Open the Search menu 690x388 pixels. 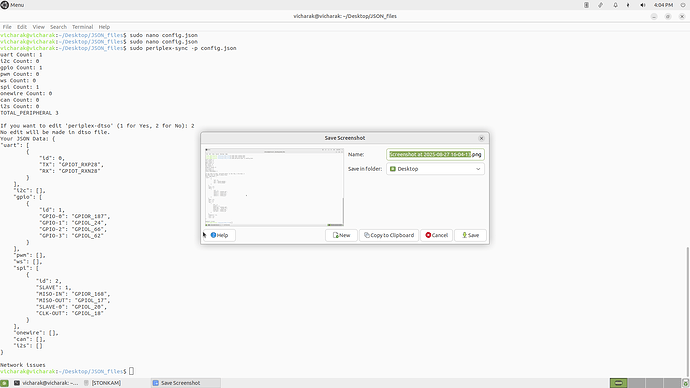[58, 27]
